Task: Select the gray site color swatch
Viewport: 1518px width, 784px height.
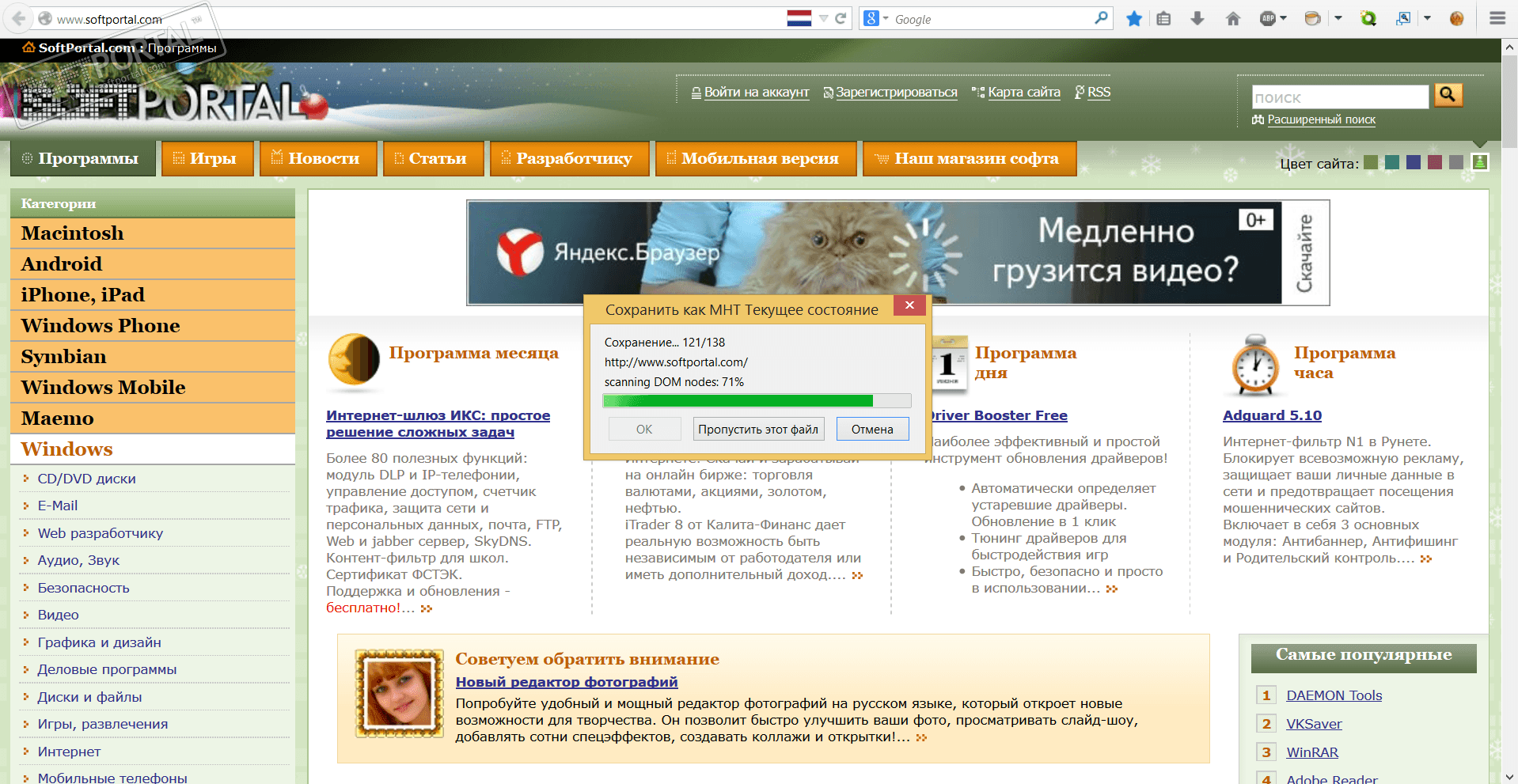Action: click(1456, 162)
